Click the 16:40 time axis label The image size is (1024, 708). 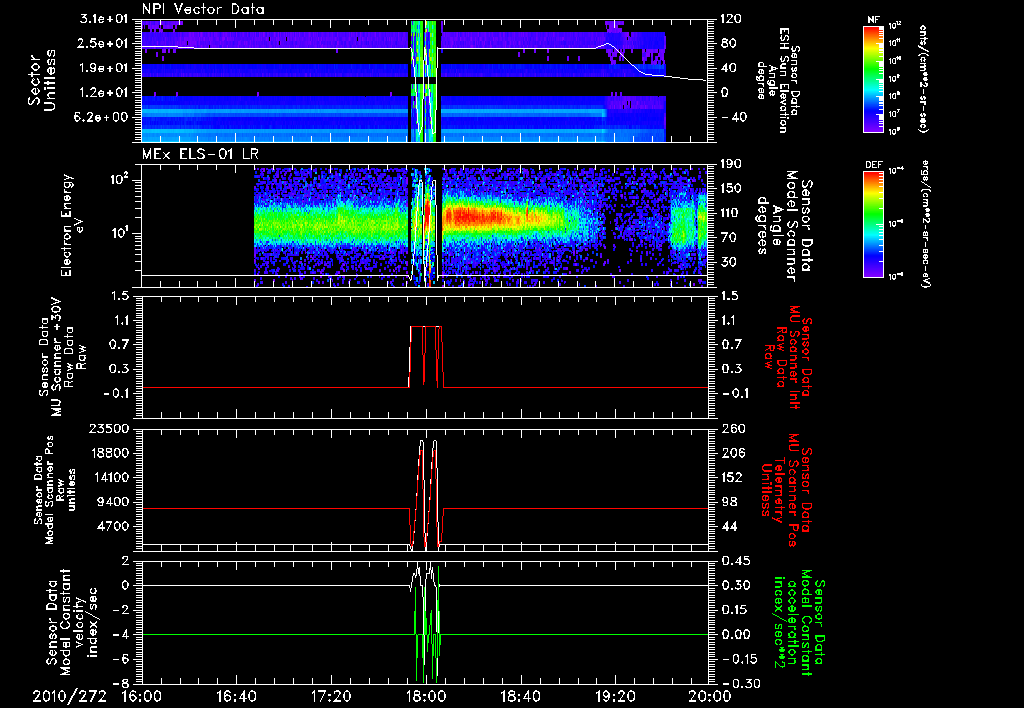coord(236,696)
